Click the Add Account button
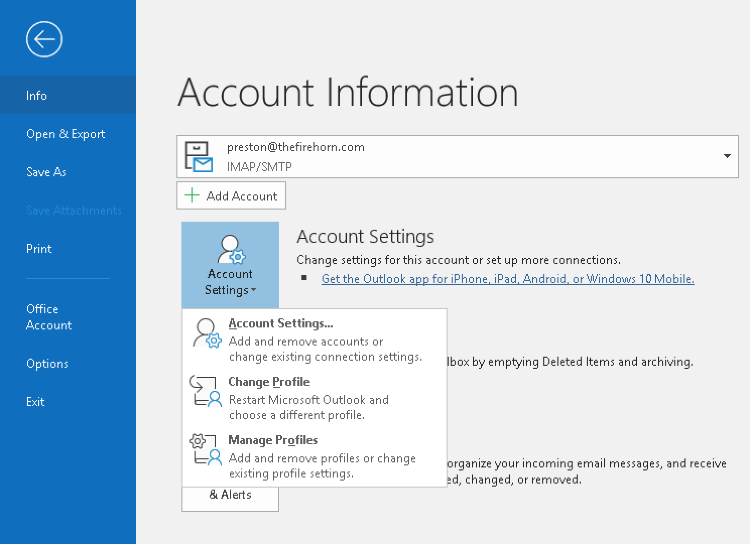Screen dimensions: 750x544 [231, 195]
